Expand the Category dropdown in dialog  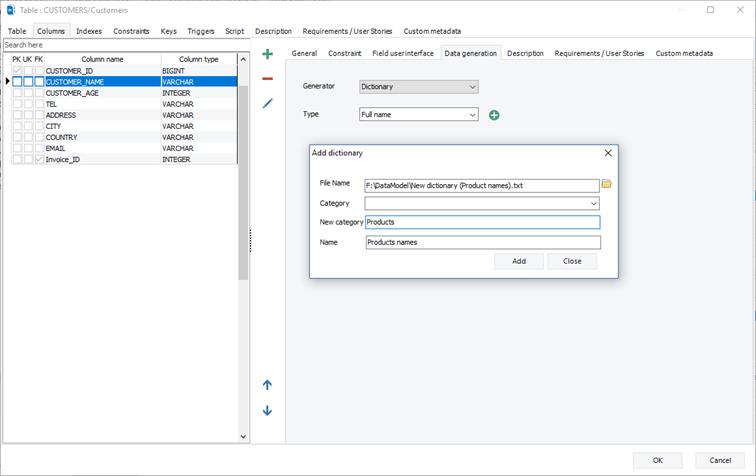coord(594,204)
